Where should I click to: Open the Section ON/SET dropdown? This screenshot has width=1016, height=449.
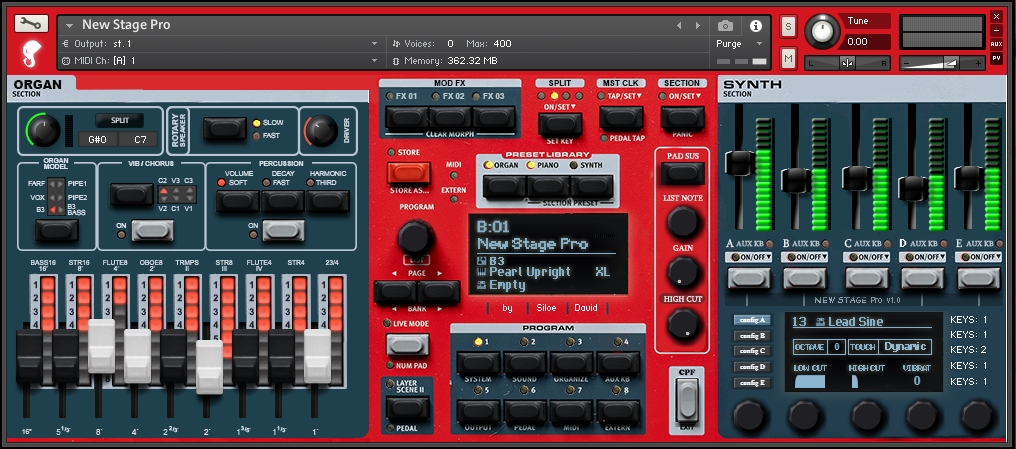(686, 96)
